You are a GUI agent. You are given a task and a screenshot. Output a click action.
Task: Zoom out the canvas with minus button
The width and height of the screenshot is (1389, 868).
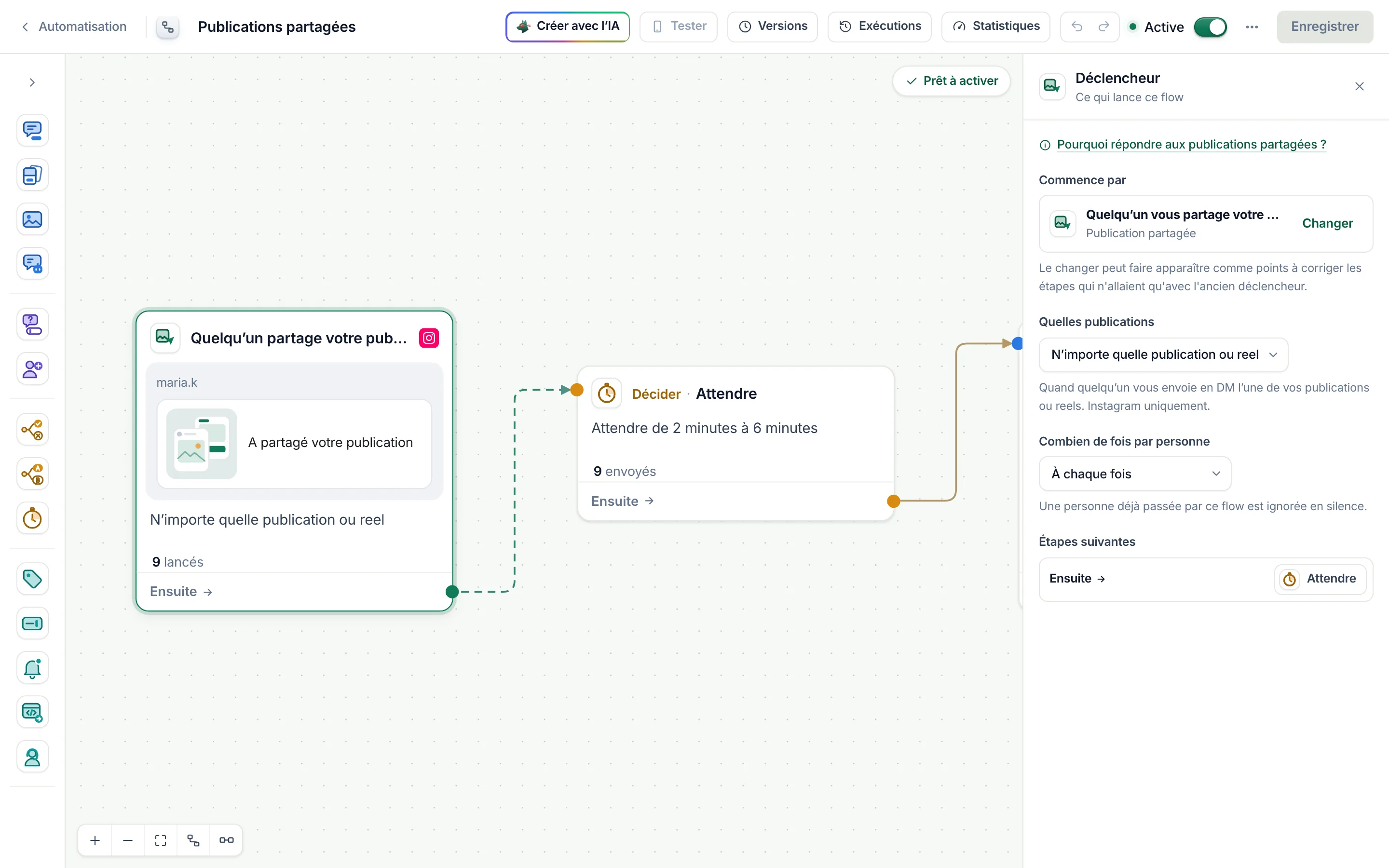pos(128,841)
